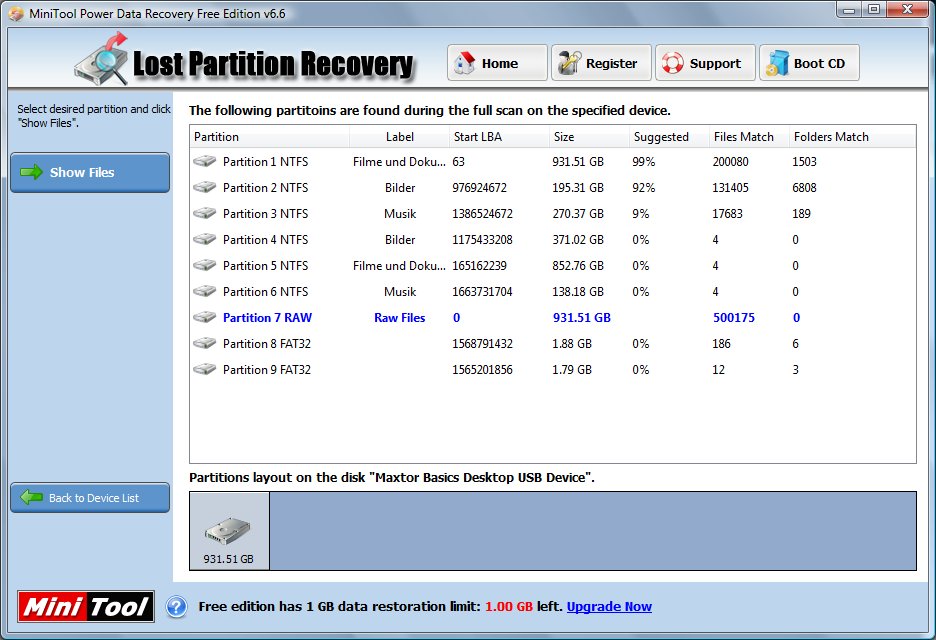Click the blue partition layout bar
The image size is (936, 640).
(x=593, y=531)
